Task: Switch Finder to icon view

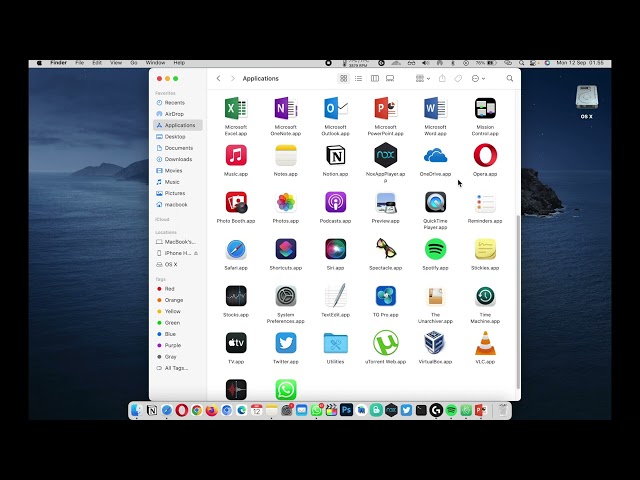Action: click(x=344, y=78)
